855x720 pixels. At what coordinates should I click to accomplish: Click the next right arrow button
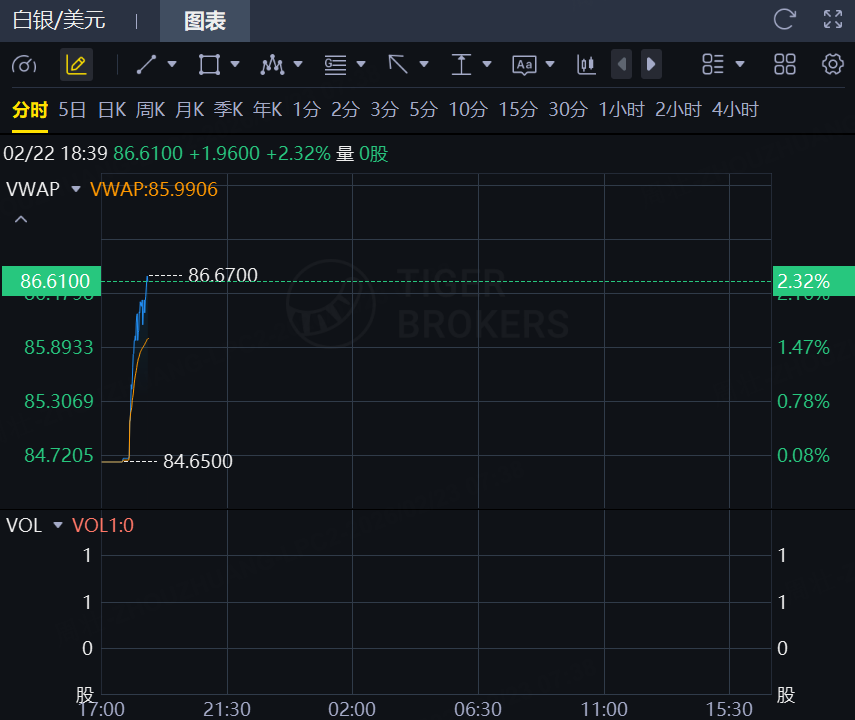coord(651,64)
